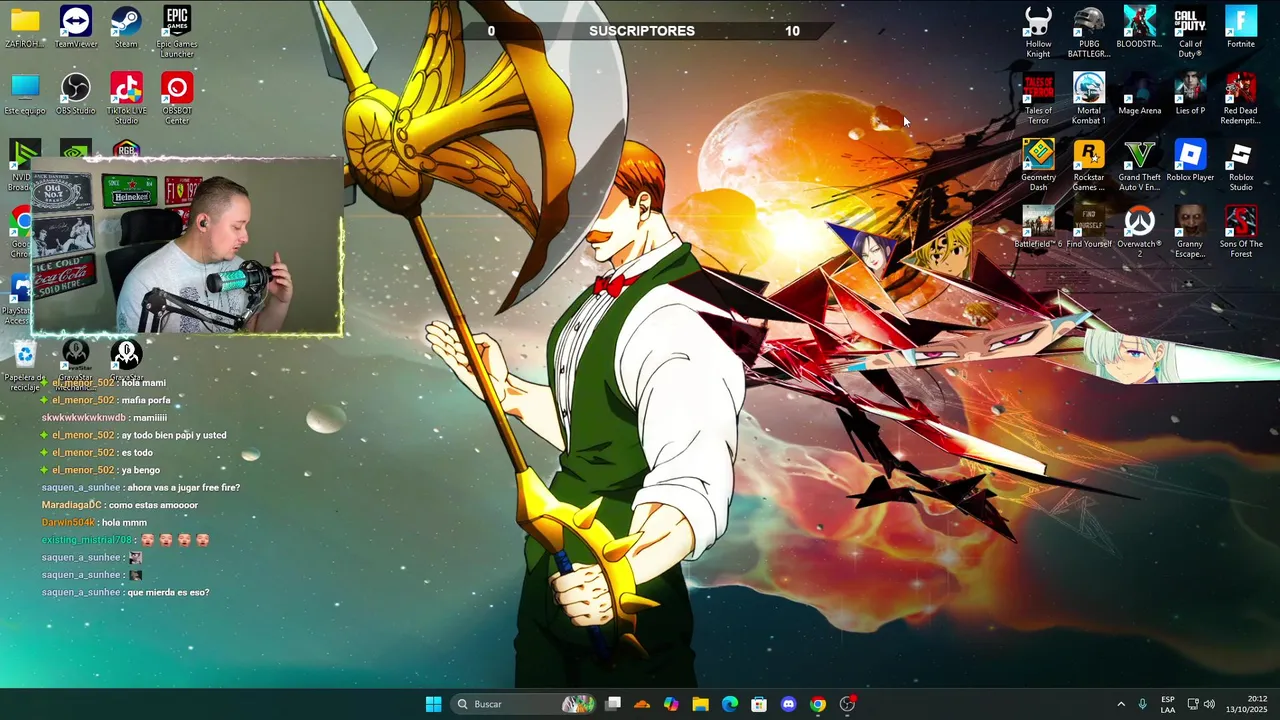The height and width of the screenshot is (720, 1280).
Task: Open the volume control in system tray
Action: 1209,704
